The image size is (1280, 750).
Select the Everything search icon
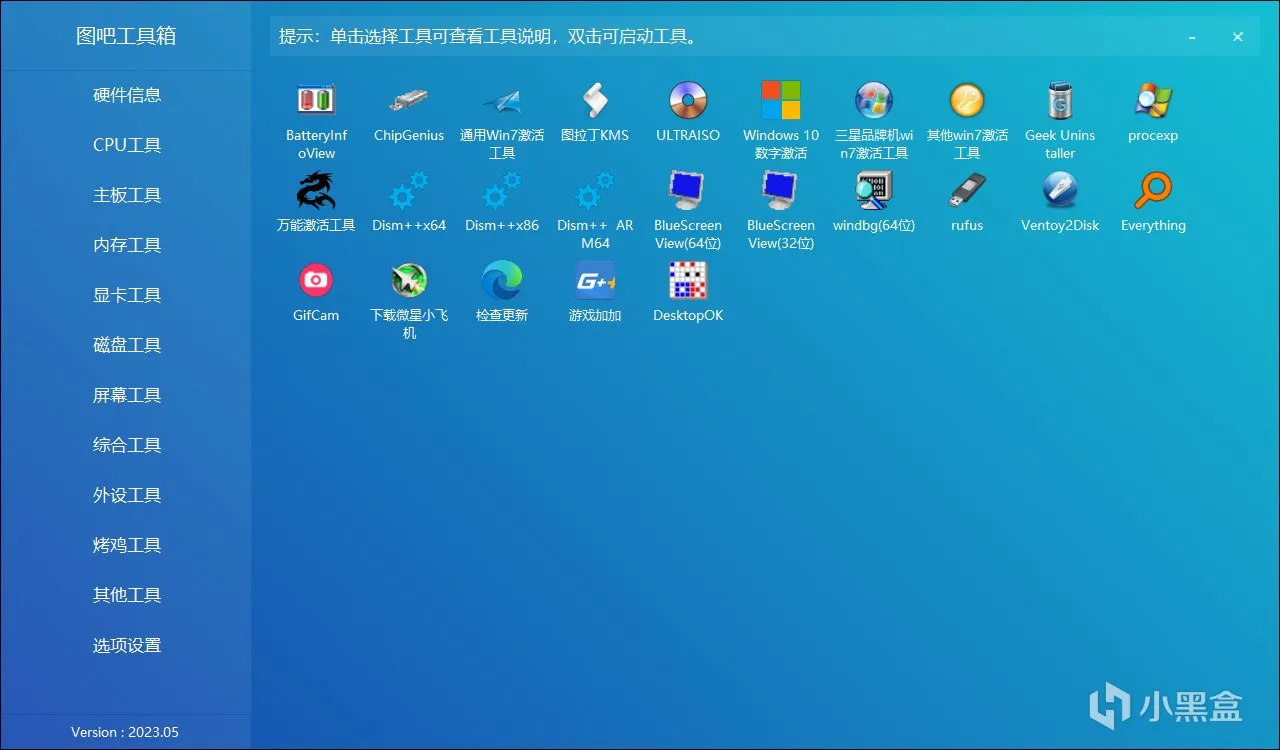point(1153,190)
